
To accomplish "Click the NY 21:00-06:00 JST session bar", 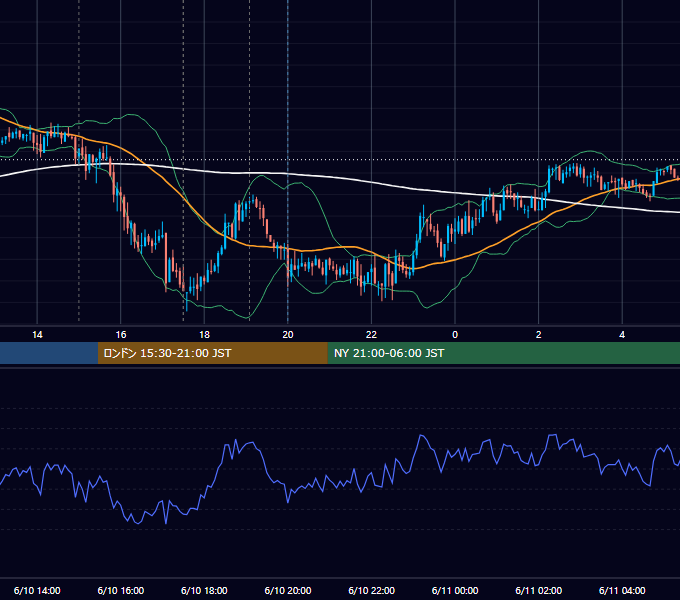I will [503, 353].
